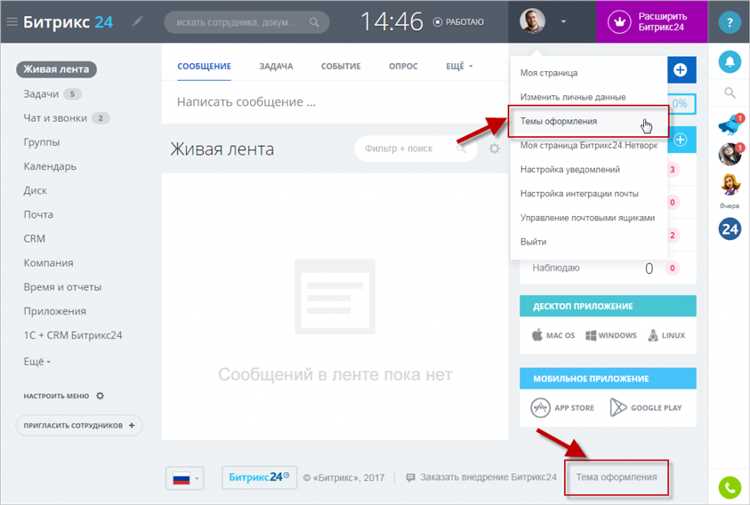The image size is (750, 505).
Task: Click the pencil edit icon near the logo
Action: (x=137, y=22)
